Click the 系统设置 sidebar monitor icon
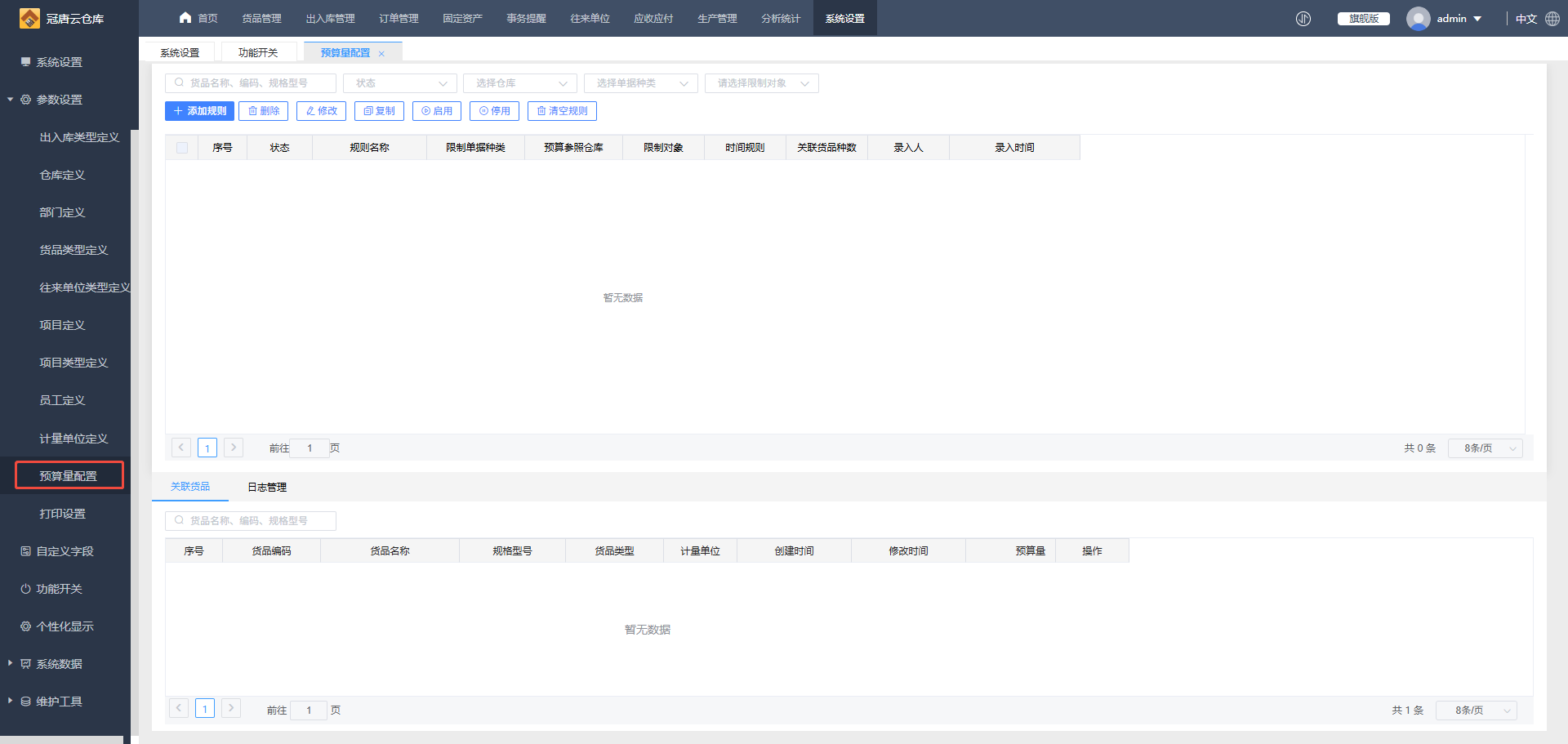 25,62
